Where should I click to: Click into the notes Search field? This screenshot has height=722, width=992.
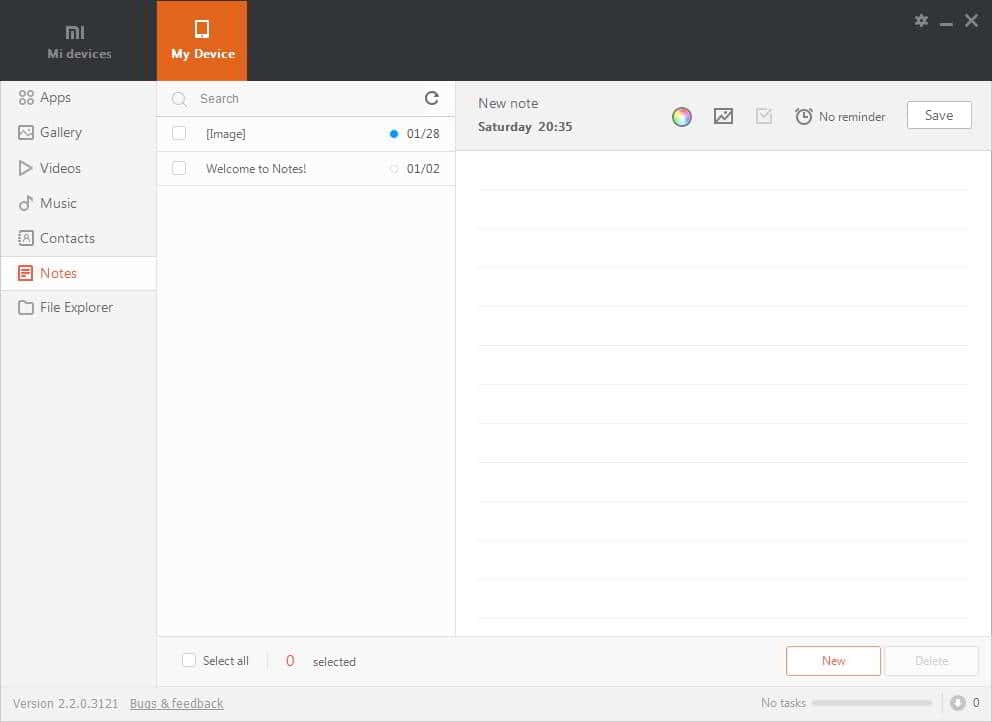[300, 99]
